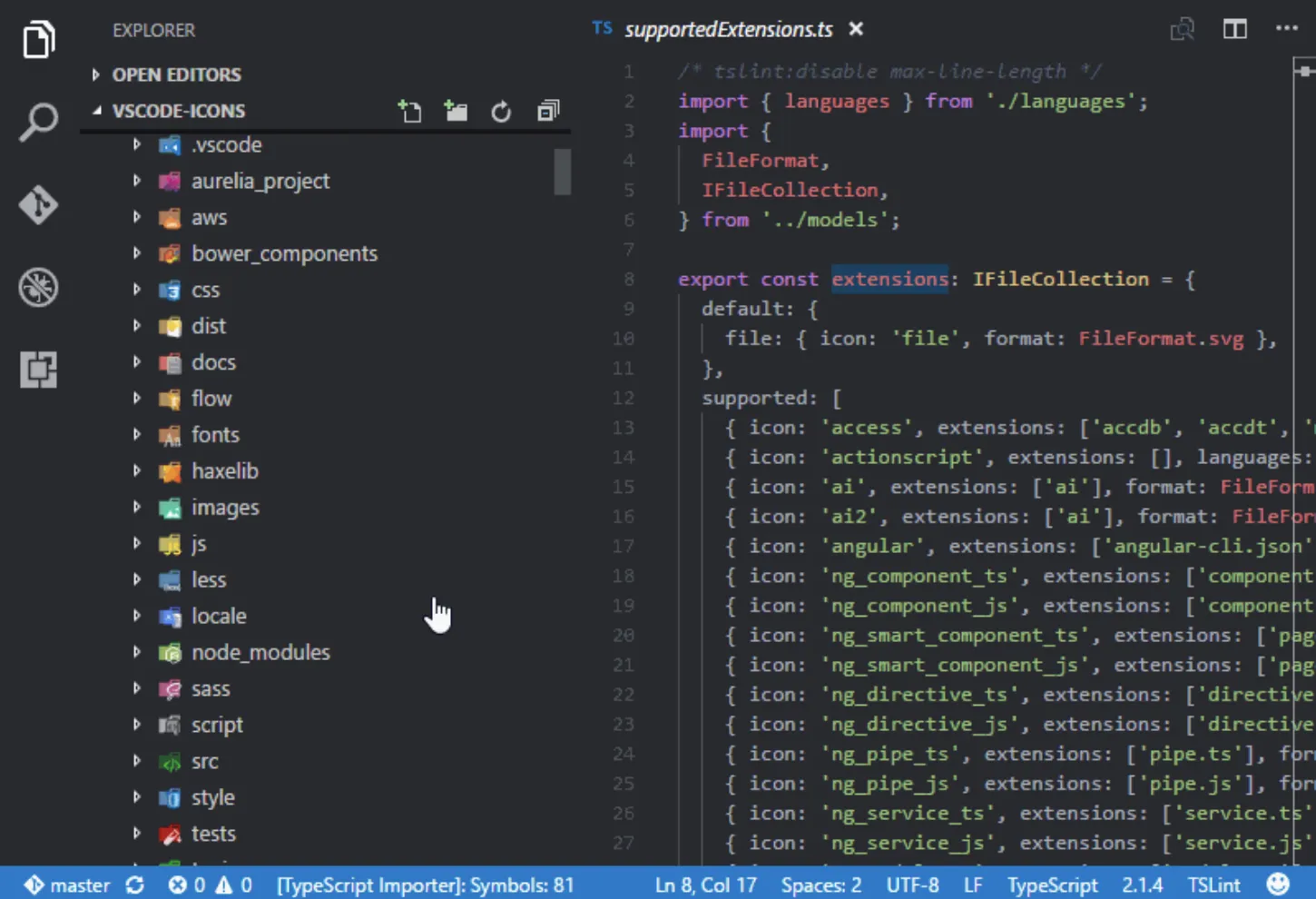Open the Source Control (Git) view
Screen dimensions: 1316x899
tap(38, 204)
